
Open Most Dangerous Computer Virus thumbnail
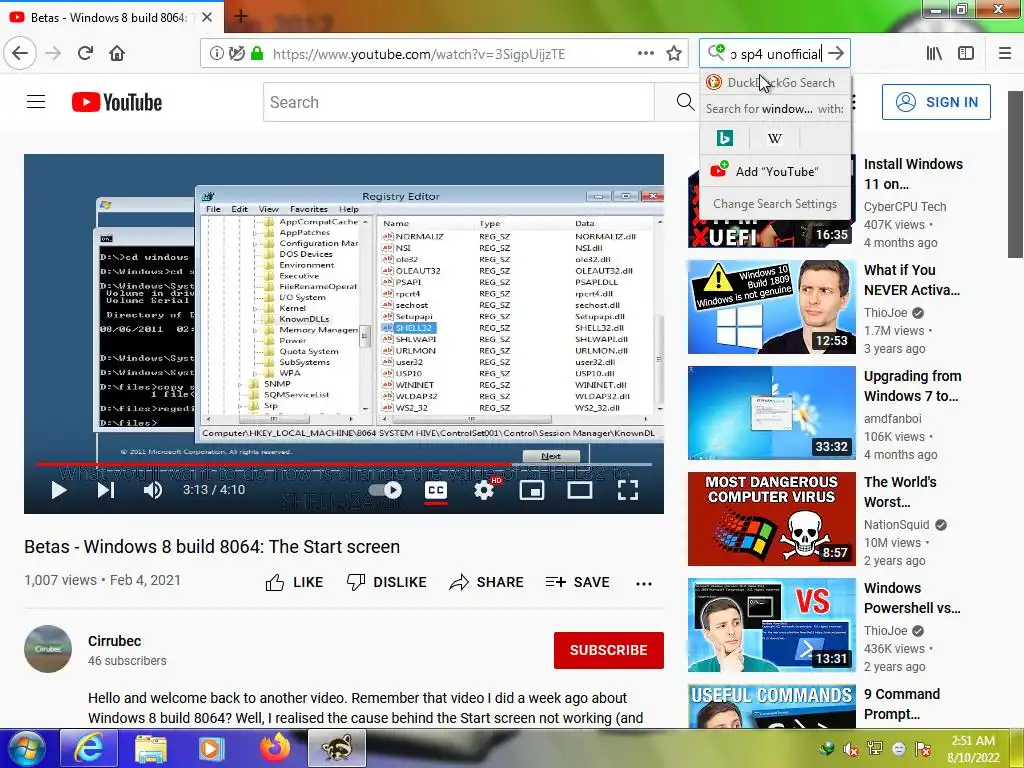[771, 519]
